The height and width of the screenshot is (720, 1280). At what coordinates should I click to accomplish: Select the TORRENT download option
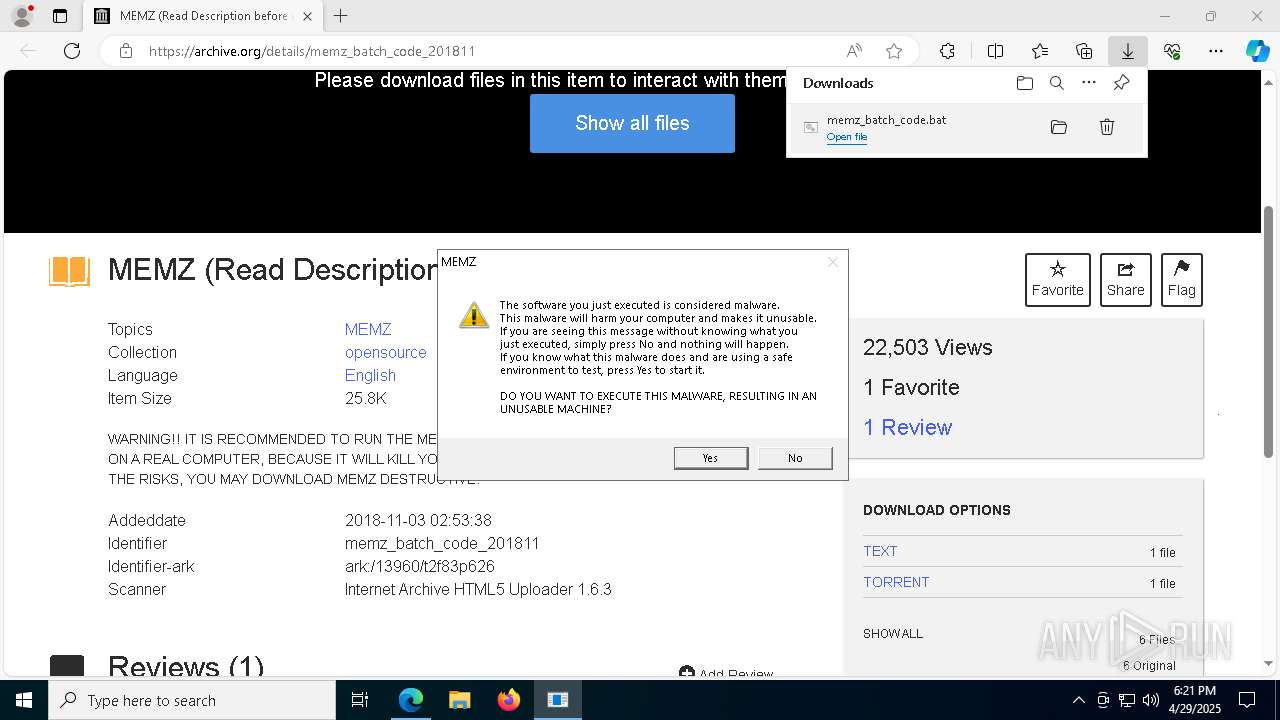point(896,582)
